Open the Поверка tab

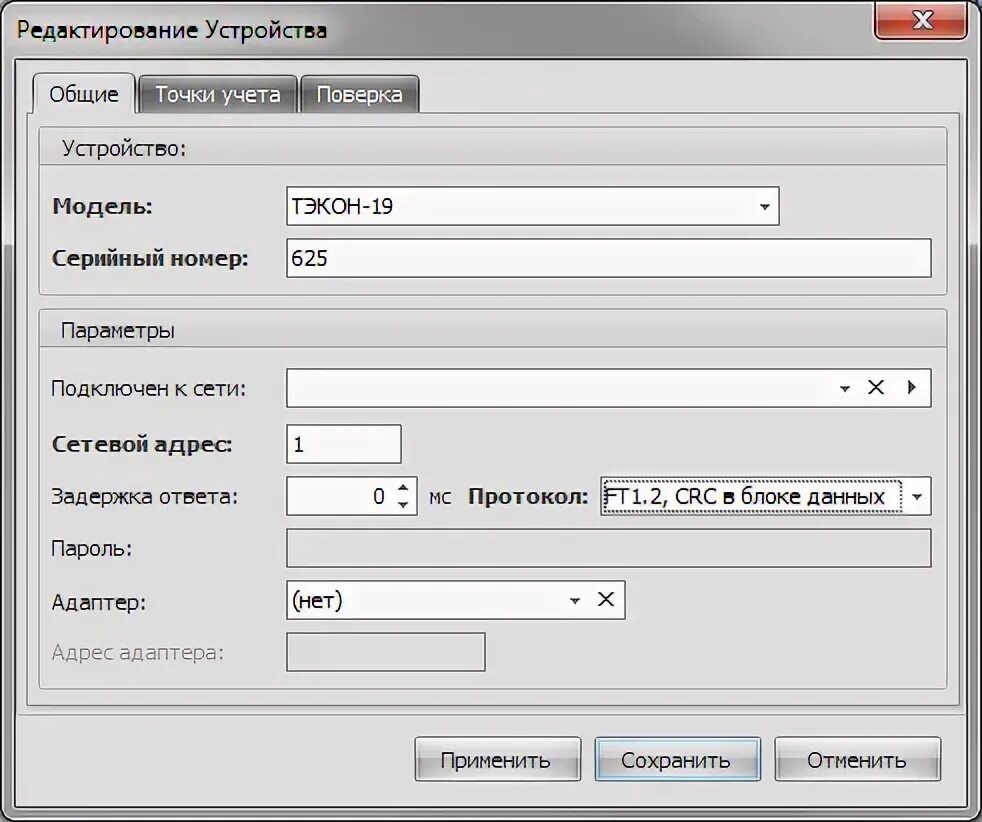click(359, 95)
